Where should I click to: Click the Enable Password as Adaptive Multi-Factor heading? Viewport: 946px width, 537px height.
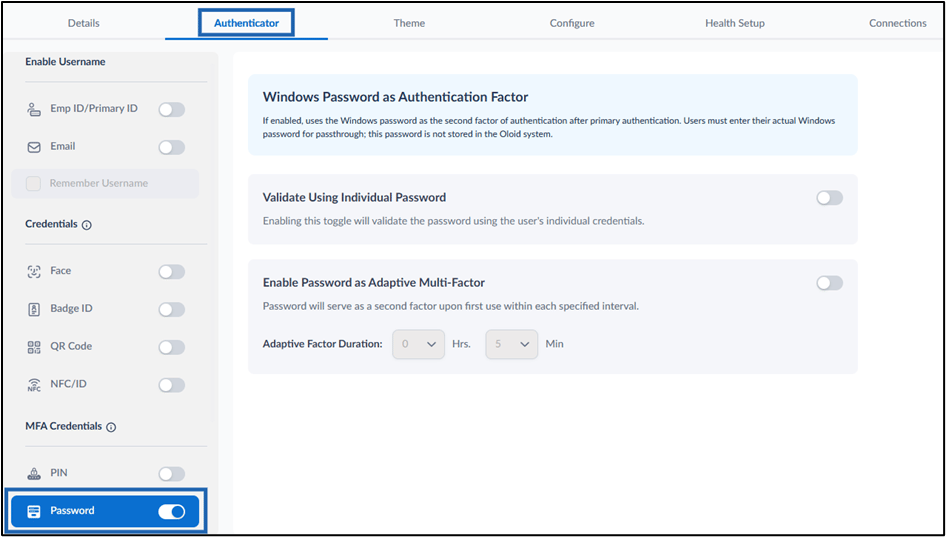pyautogui.click(x=374, y=282)
